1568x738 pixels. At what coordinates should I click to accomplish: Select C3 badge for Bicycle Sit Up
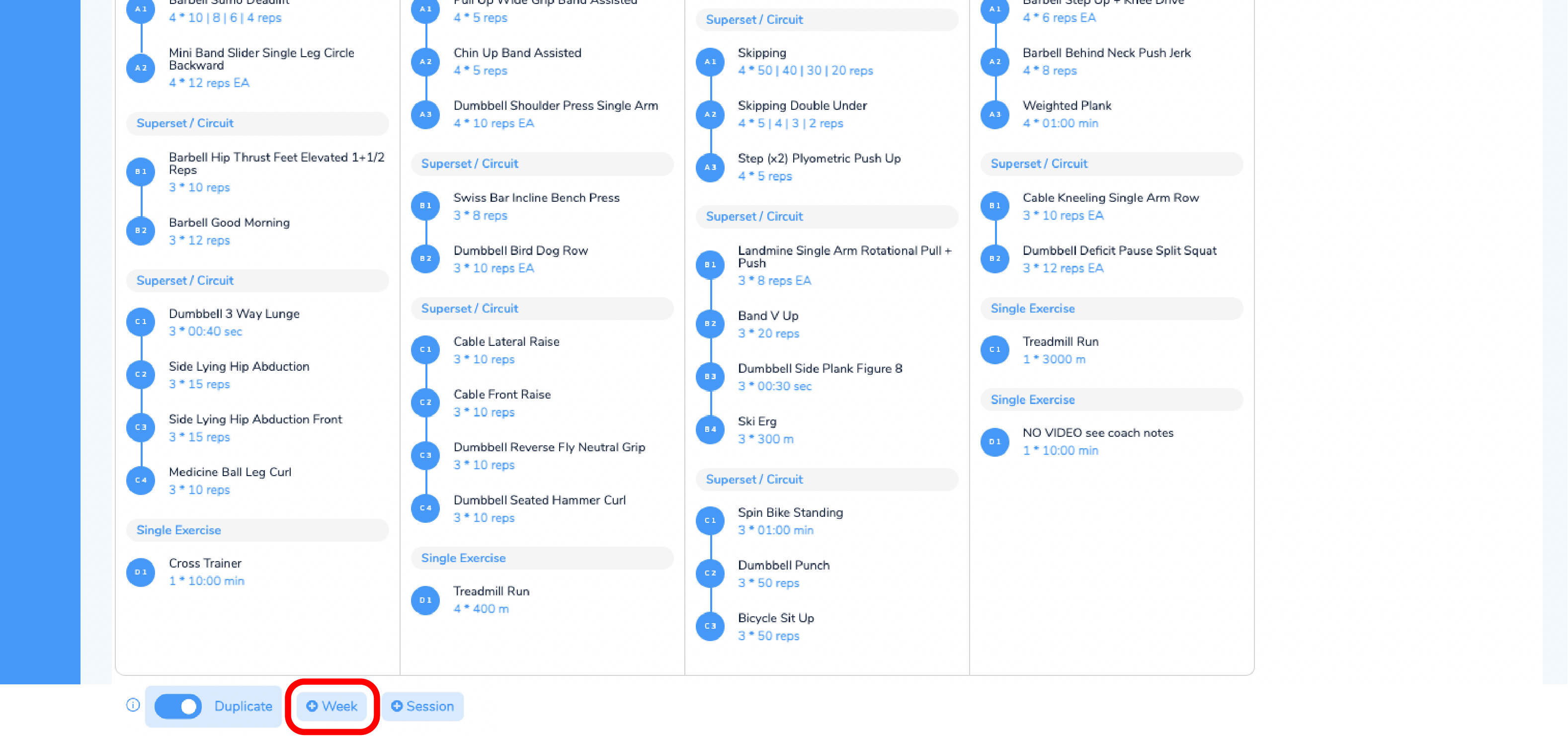tap(710, 626)
